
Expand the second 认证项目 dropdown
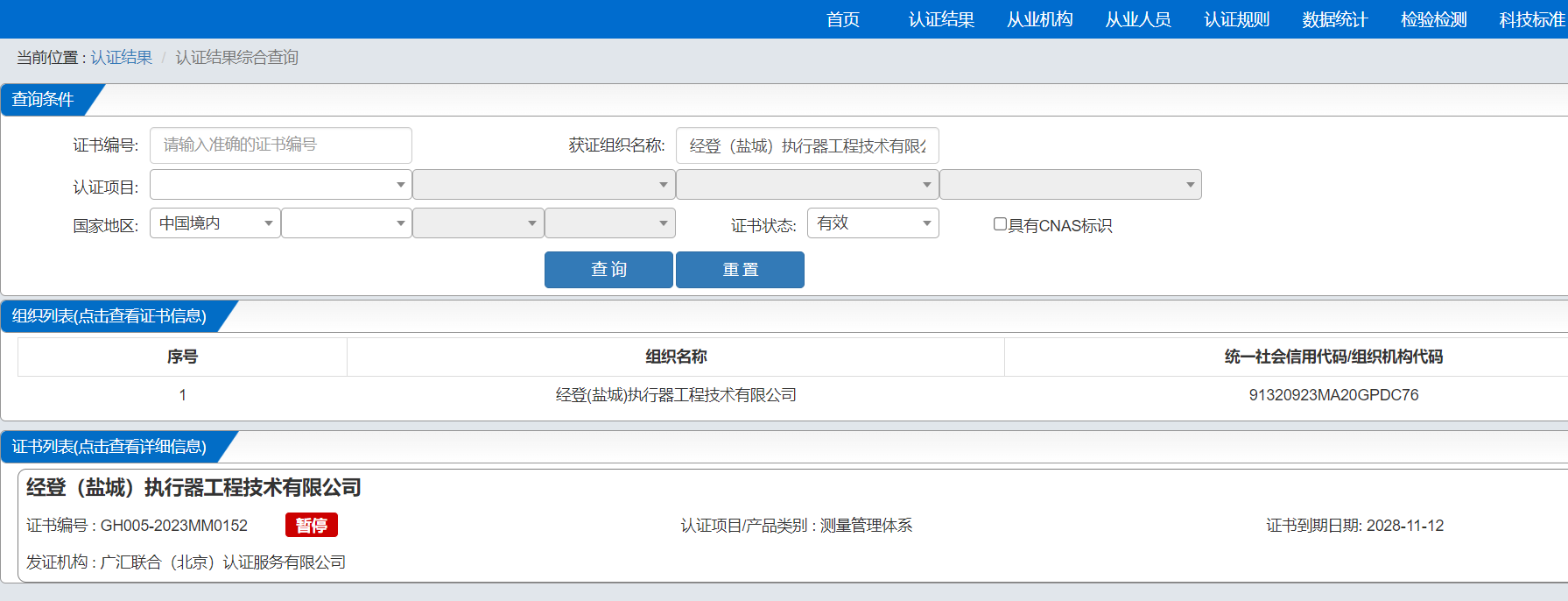coord(544,185)
